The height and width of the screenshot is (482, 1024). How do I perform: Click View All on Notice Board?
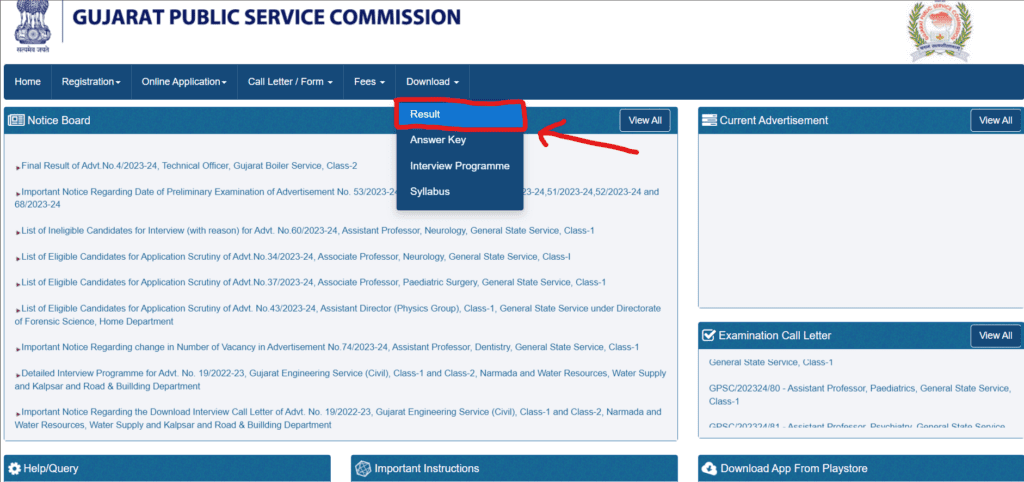(645, 120)
